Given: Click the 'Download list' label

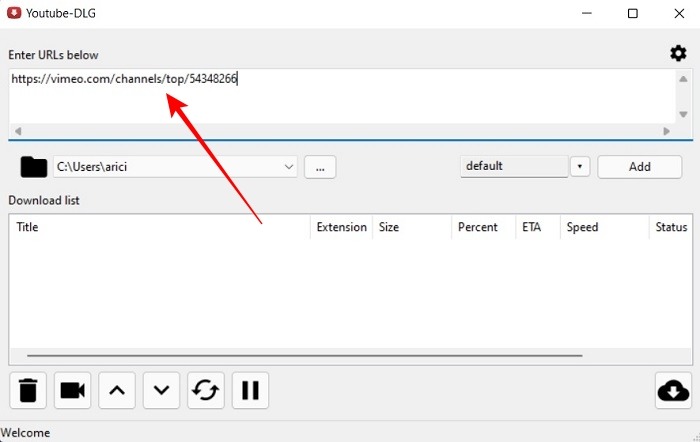Looking at the screenshot, I should pyautogui.click(x=44, y=200).
